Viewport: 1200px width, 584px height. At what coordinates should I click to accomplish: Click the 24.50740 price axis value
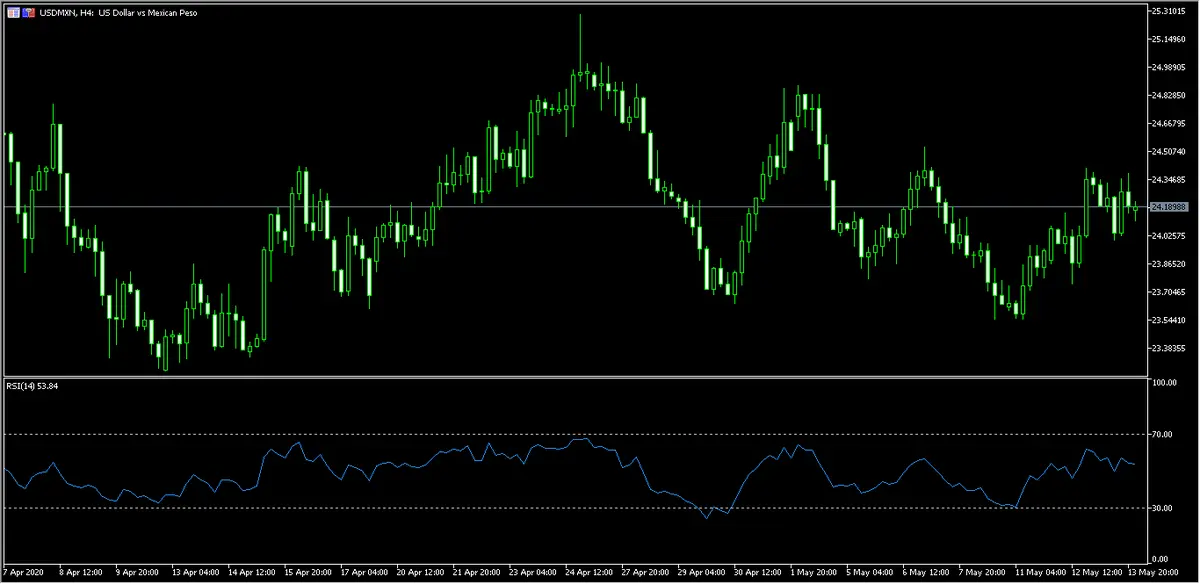(x=1168, y=151)
